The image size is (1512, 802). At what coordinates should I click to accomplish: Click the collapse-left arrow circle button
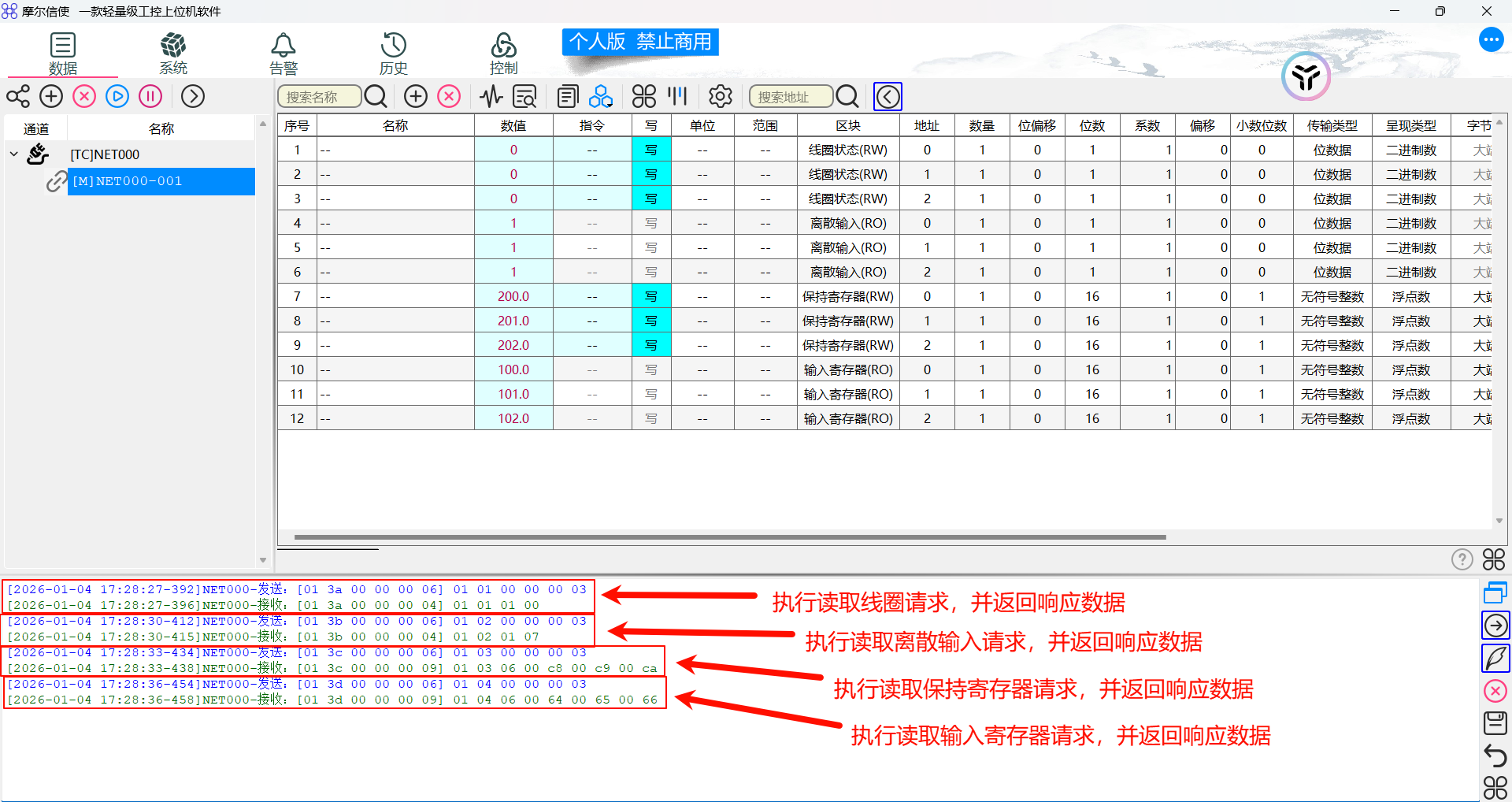pos(888,97)
